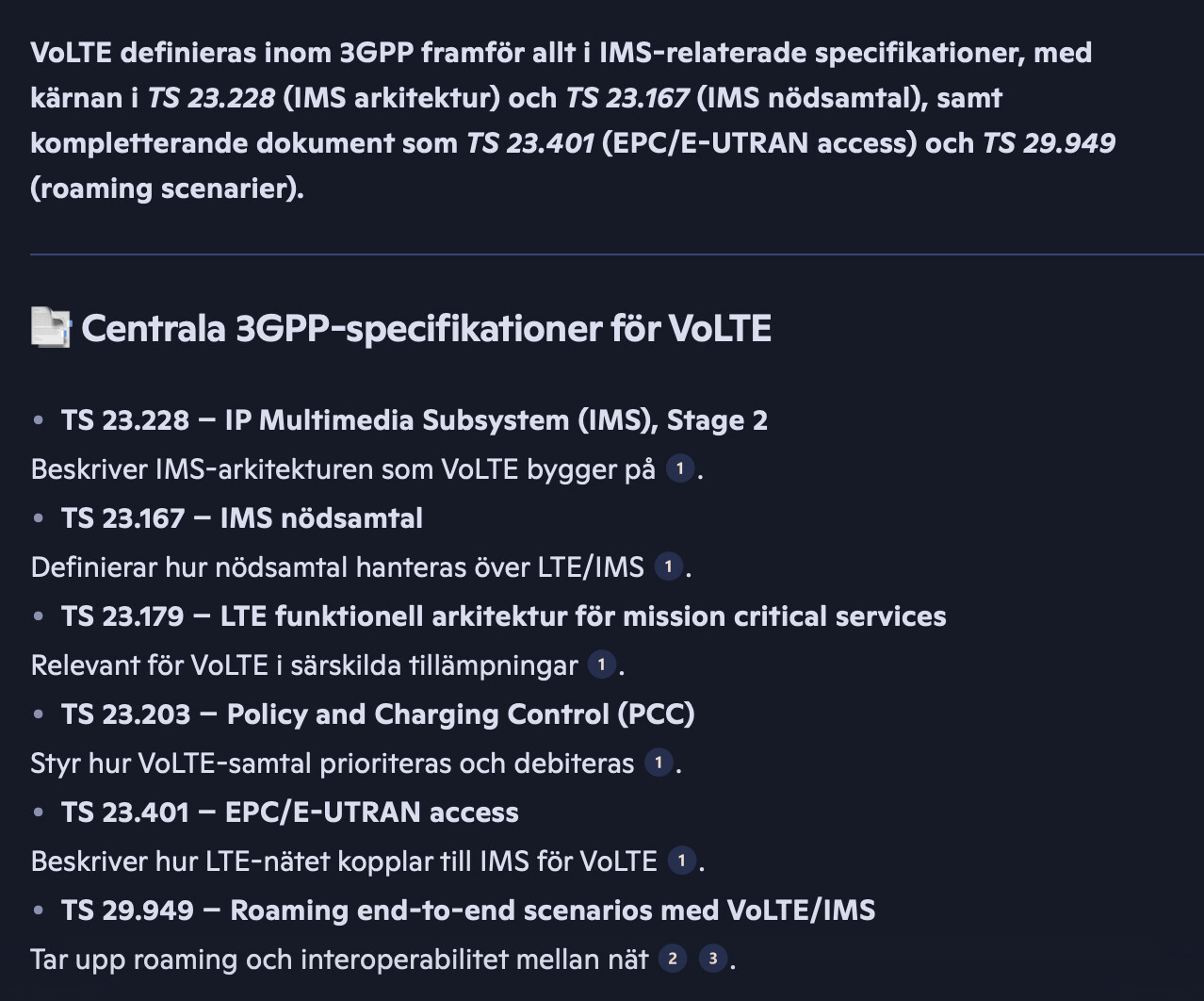Click the bold 'TS 23.228 – IP Multimedia Subsystem' bullet

coord(415,419)
